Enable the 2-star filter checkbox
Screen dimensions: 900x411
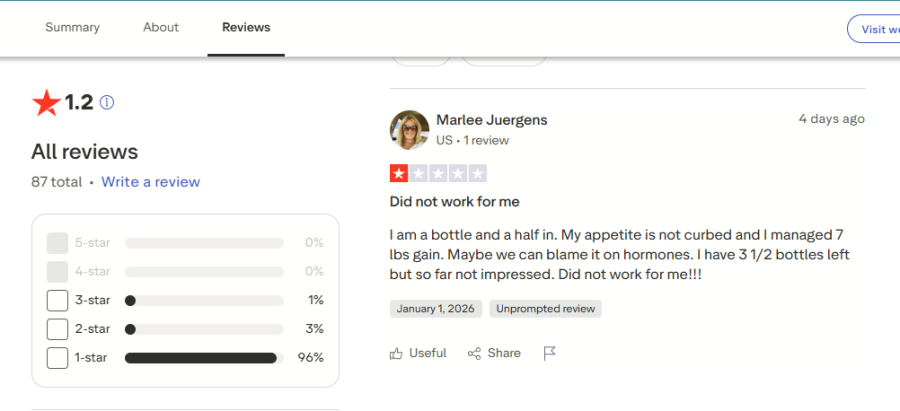[x=58, y=329]
